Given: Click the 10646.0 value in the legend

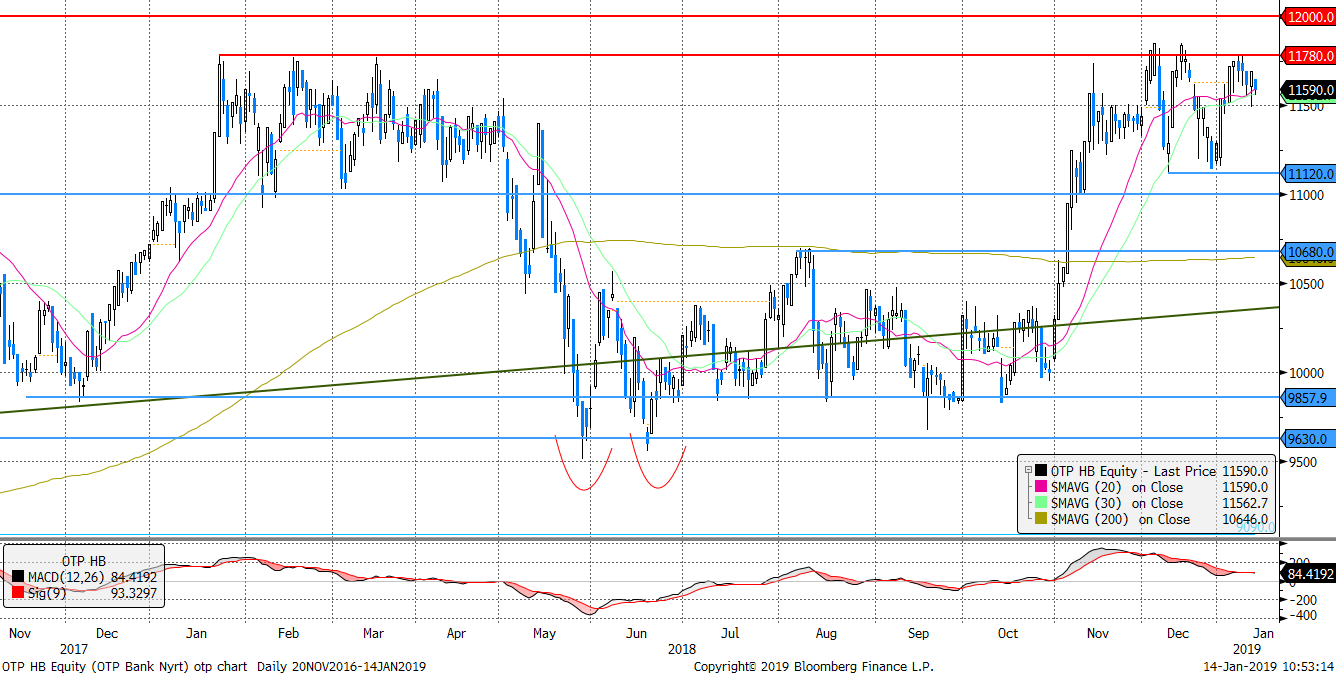Looking at the screenshot, I should [x=1245, y=519].
